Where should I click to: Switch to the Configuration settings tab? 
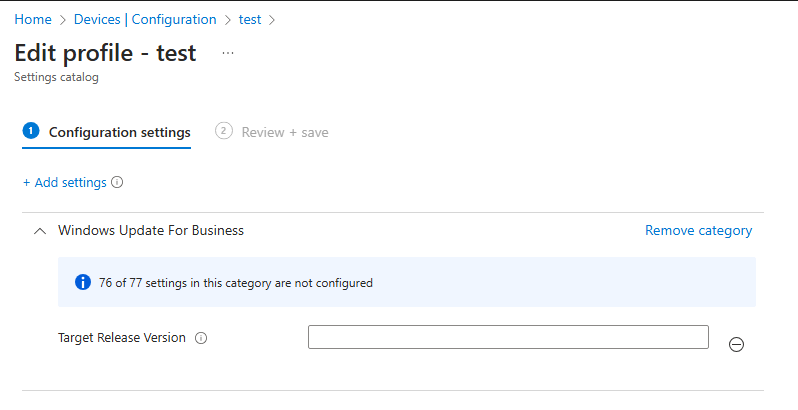click(x=119, y=132)
